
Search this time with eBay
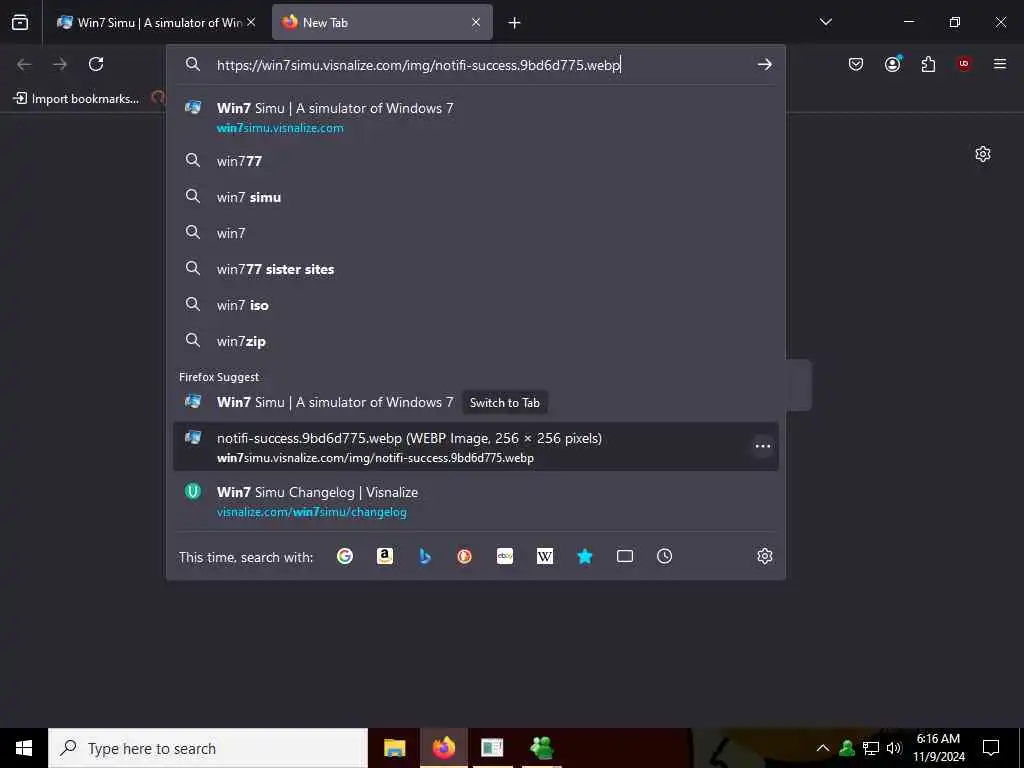tap(505, 556)
